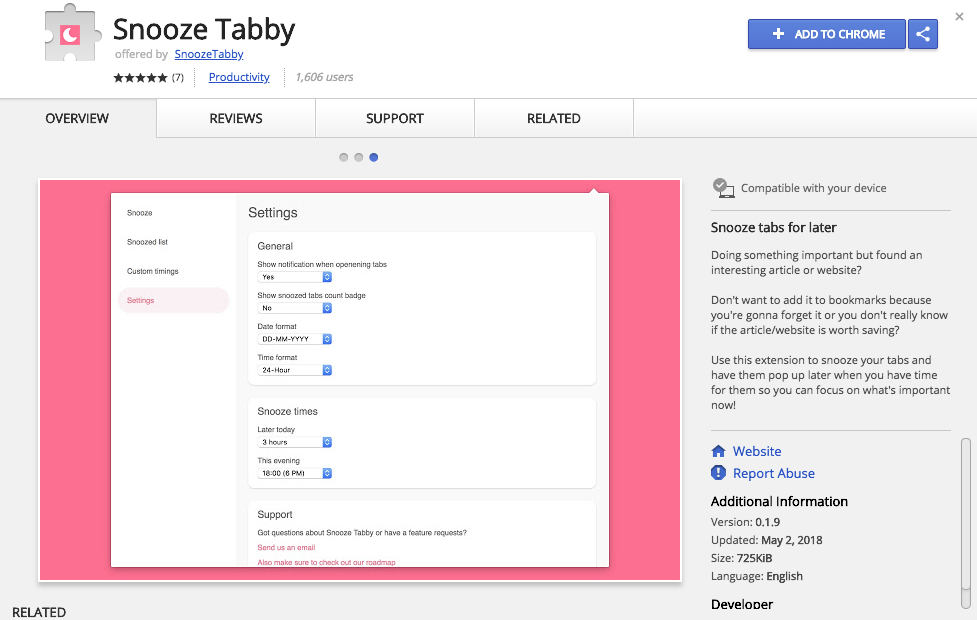
Task: Open the SnoozeTabby developer link
Action: [209, 54]
